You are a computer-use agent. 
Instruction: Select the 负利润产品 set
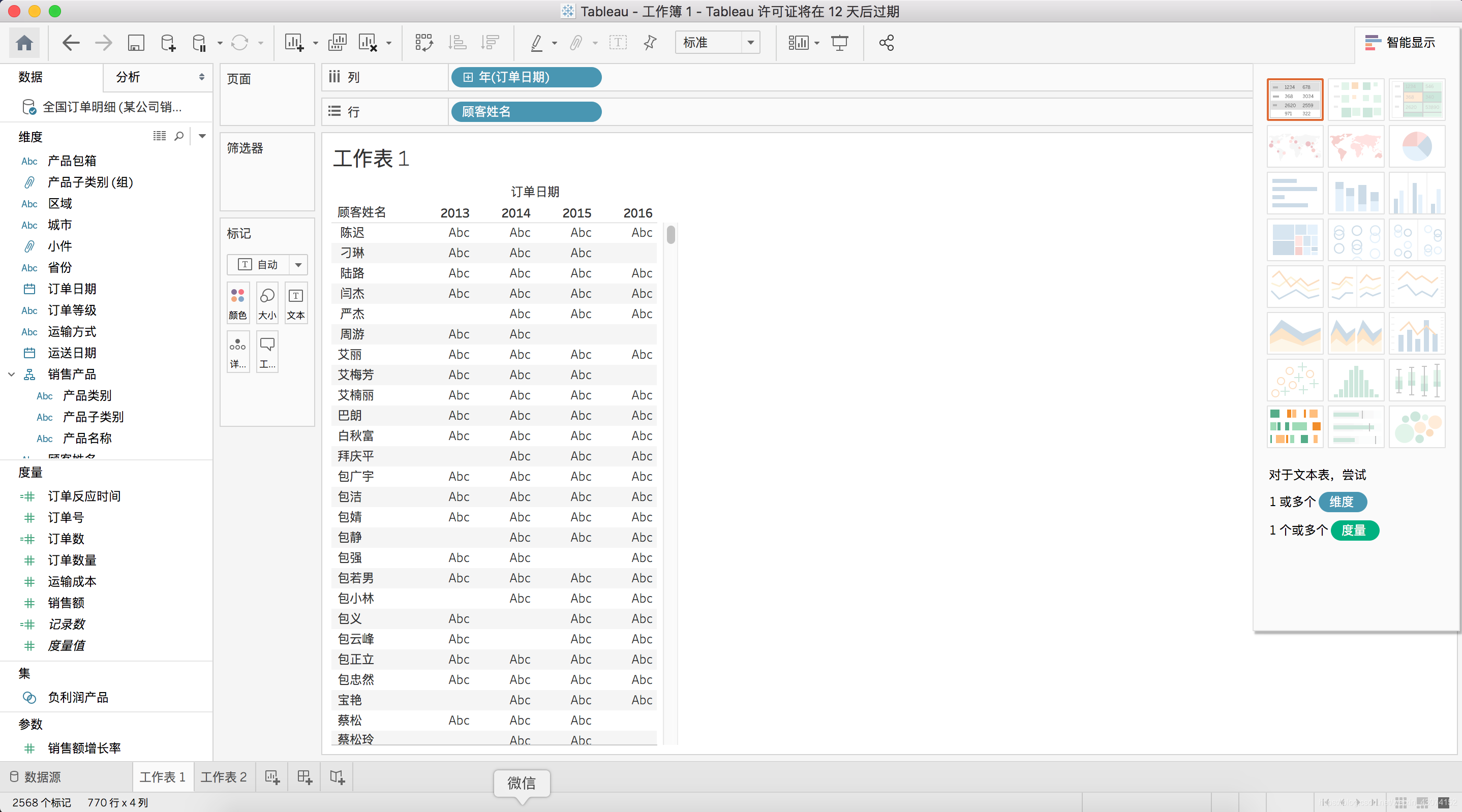point(78,697)
